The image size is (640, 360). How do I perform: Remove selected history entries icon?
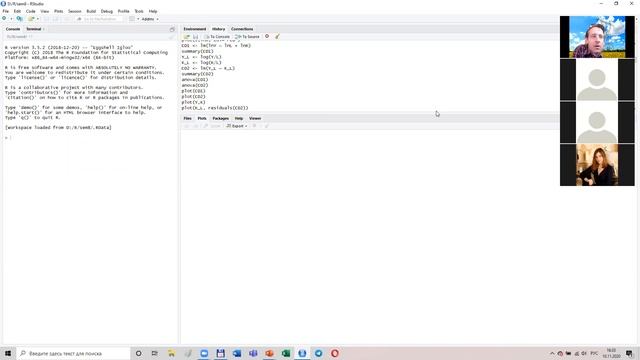click(267, 36)
